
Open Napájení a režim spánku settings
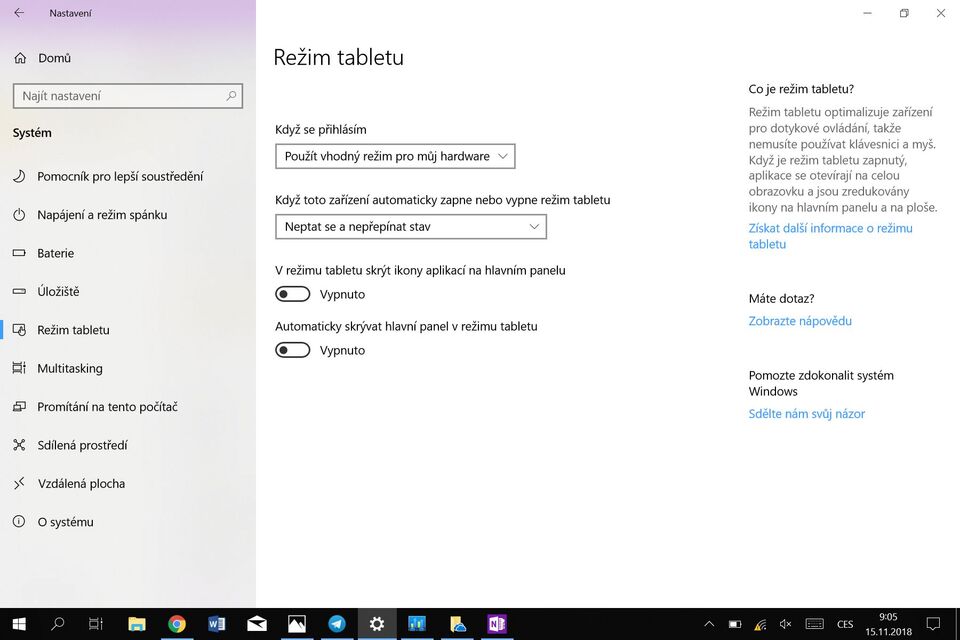[103, 214]
